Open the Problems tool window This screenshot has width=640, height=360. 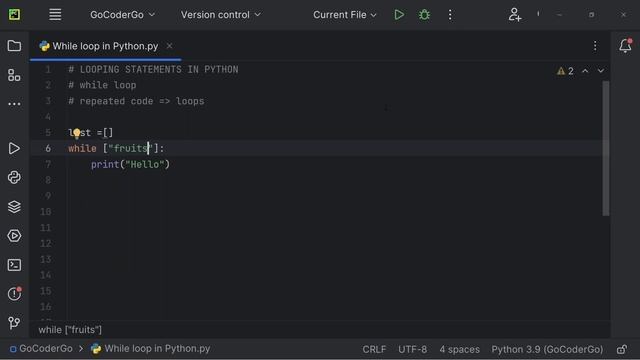[14, 294]
